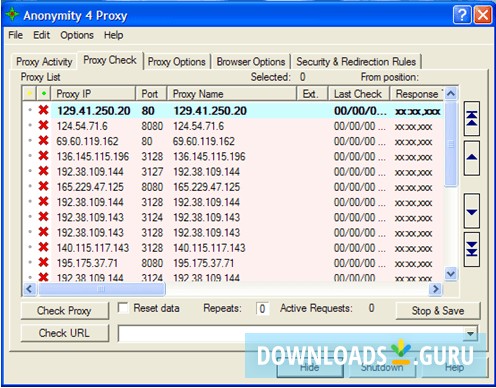Sort by the Proxy IP column header
This screenshot has height=388, width=496.
point(93,94)
